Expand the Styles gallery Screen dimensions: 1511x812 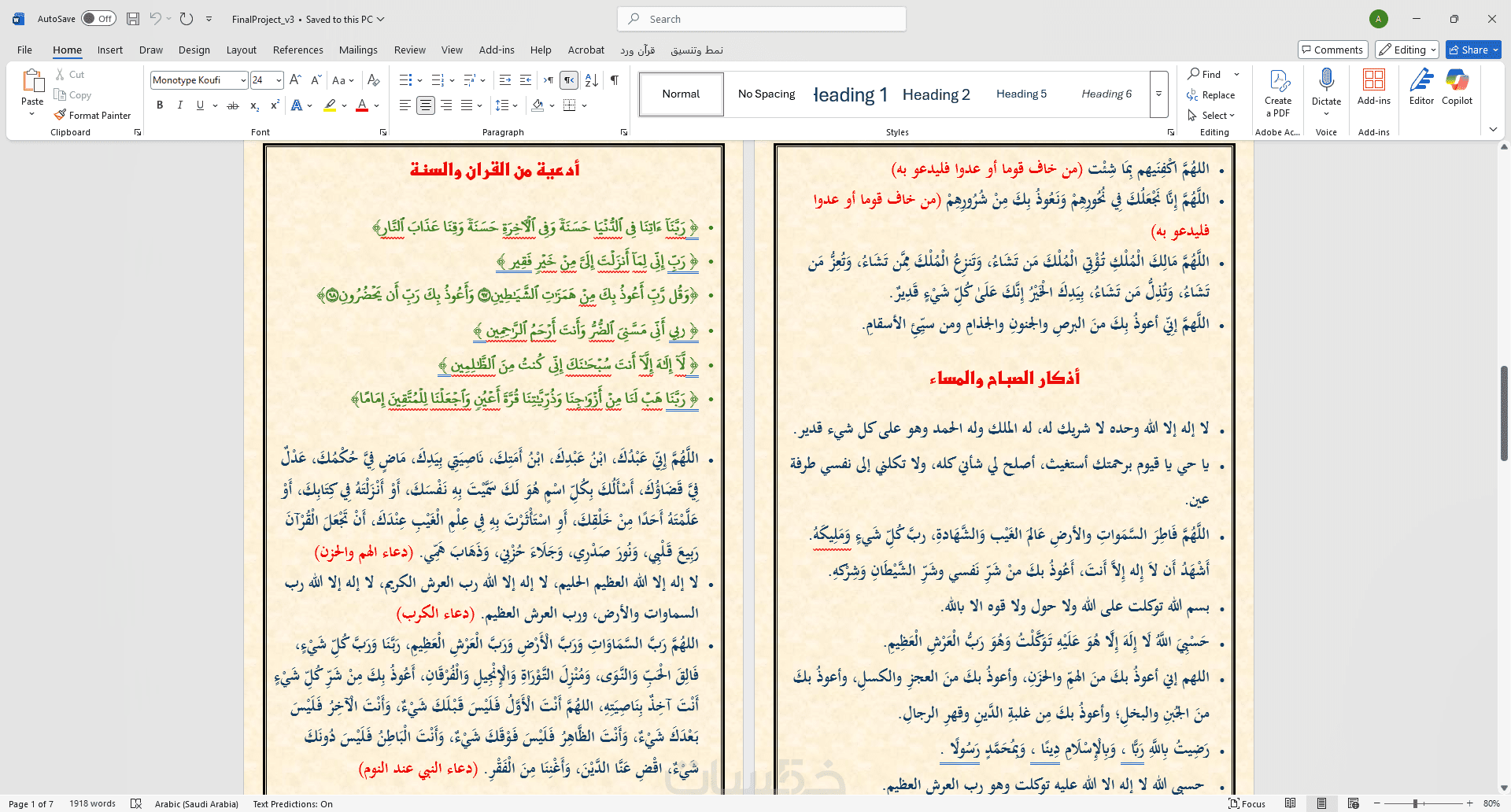point(1158,94)
